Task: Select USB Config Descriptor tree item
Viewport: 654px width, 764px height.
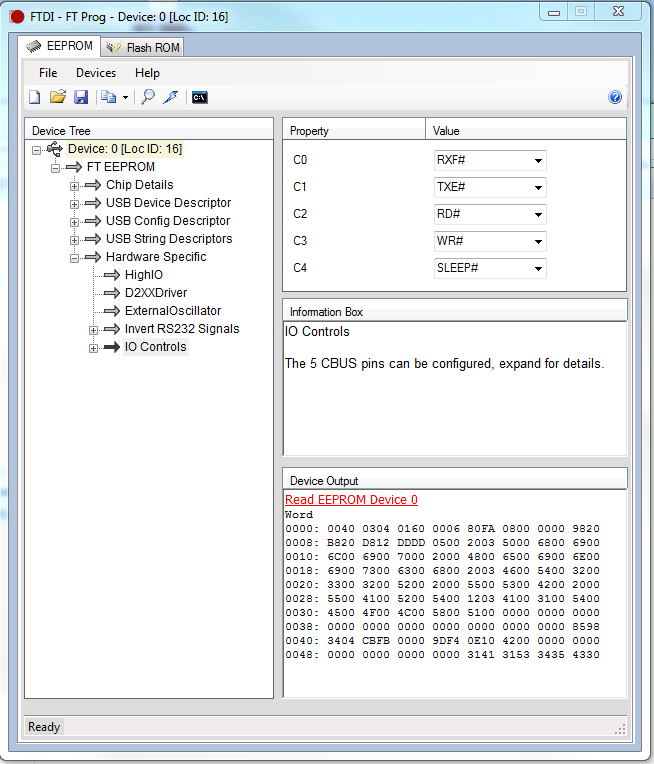Action: pos(168,221)
